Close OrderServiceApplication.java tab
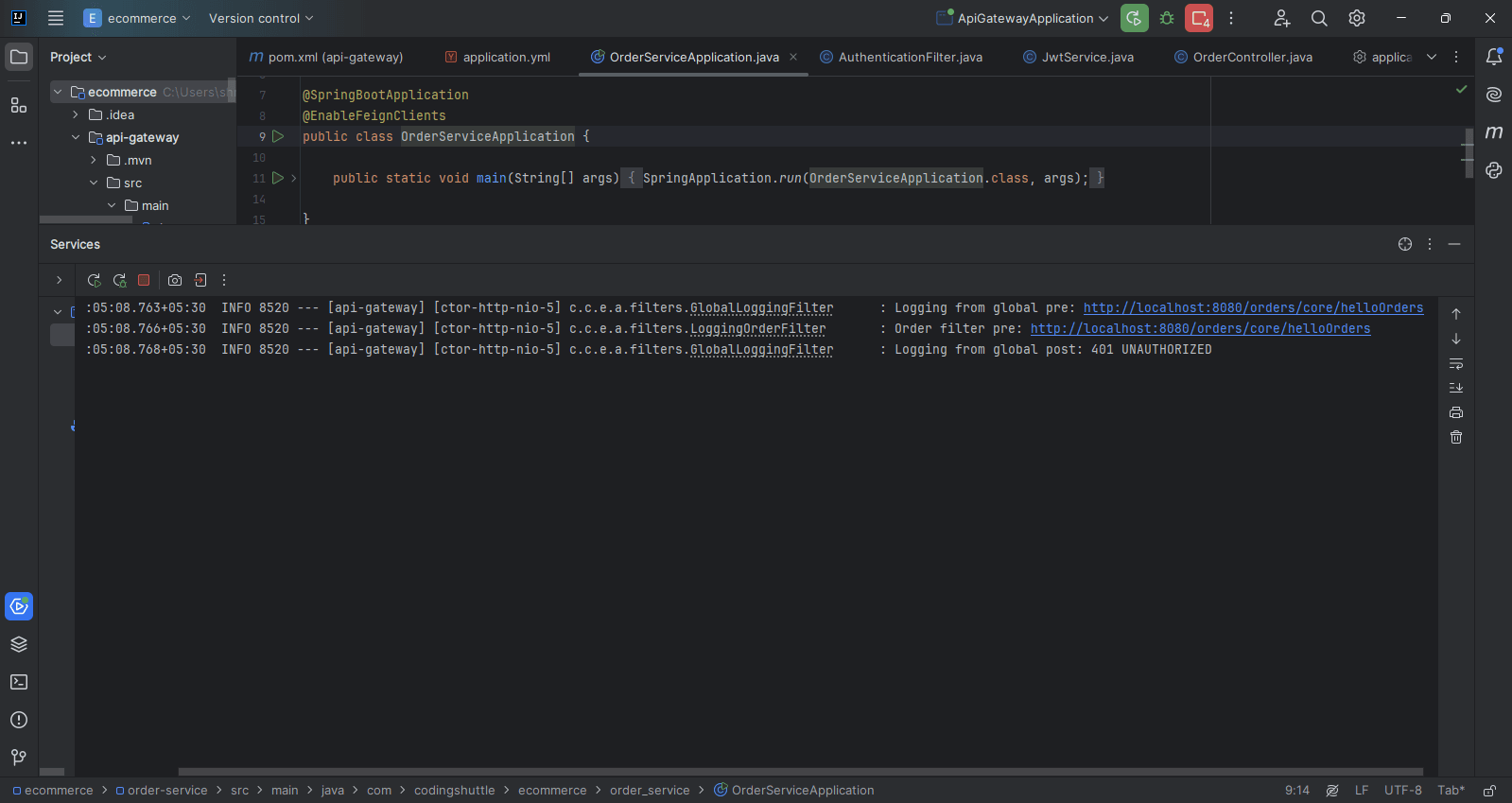The width and height of the screenshot is (1512, 803). click(793, 57)
